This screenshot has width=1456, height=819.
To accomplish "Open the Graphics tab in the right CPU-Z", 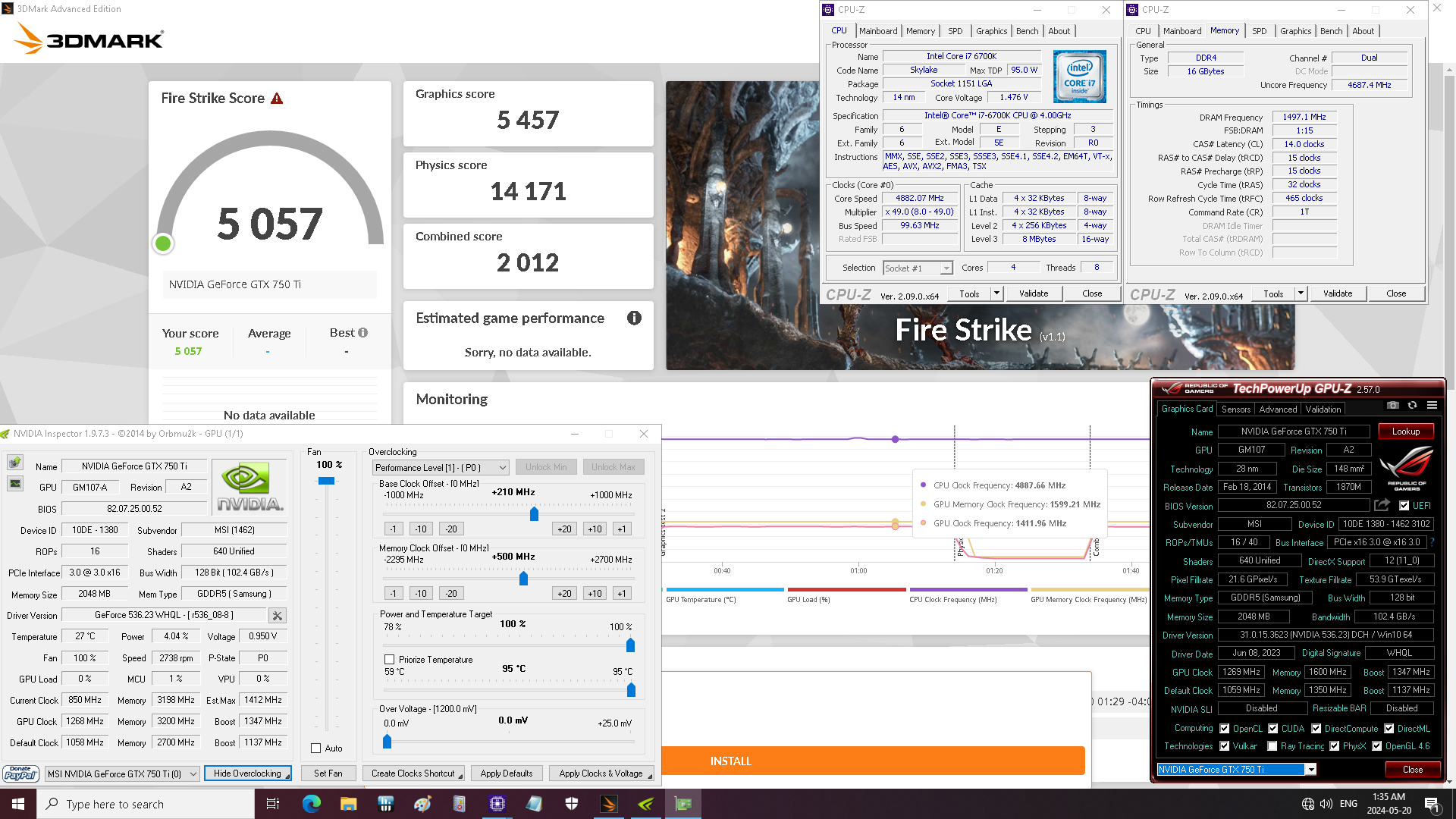I will coord(1295,31).
